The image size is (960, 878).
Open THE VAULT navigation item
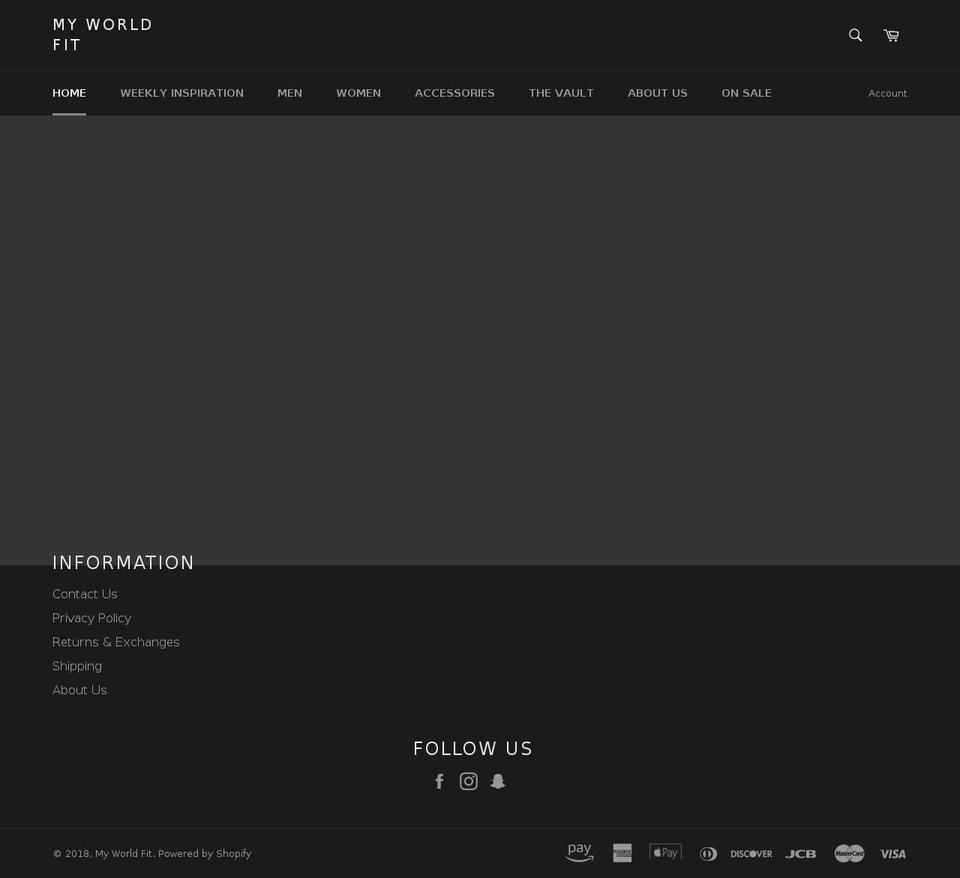[x=561, y=93]
